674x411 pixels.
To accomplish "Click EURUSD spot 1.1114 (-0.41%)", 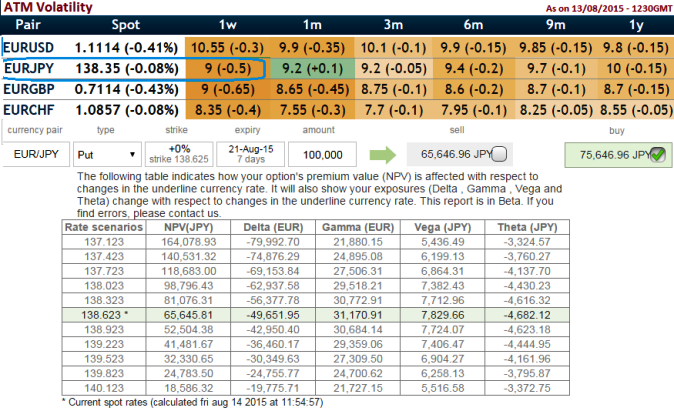I will (126, 47).
